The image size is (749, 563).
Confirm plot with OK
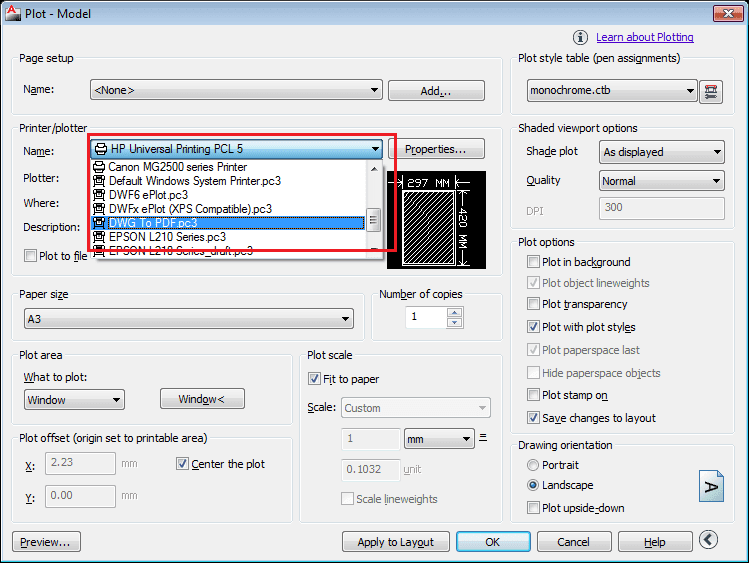[493, 542]
